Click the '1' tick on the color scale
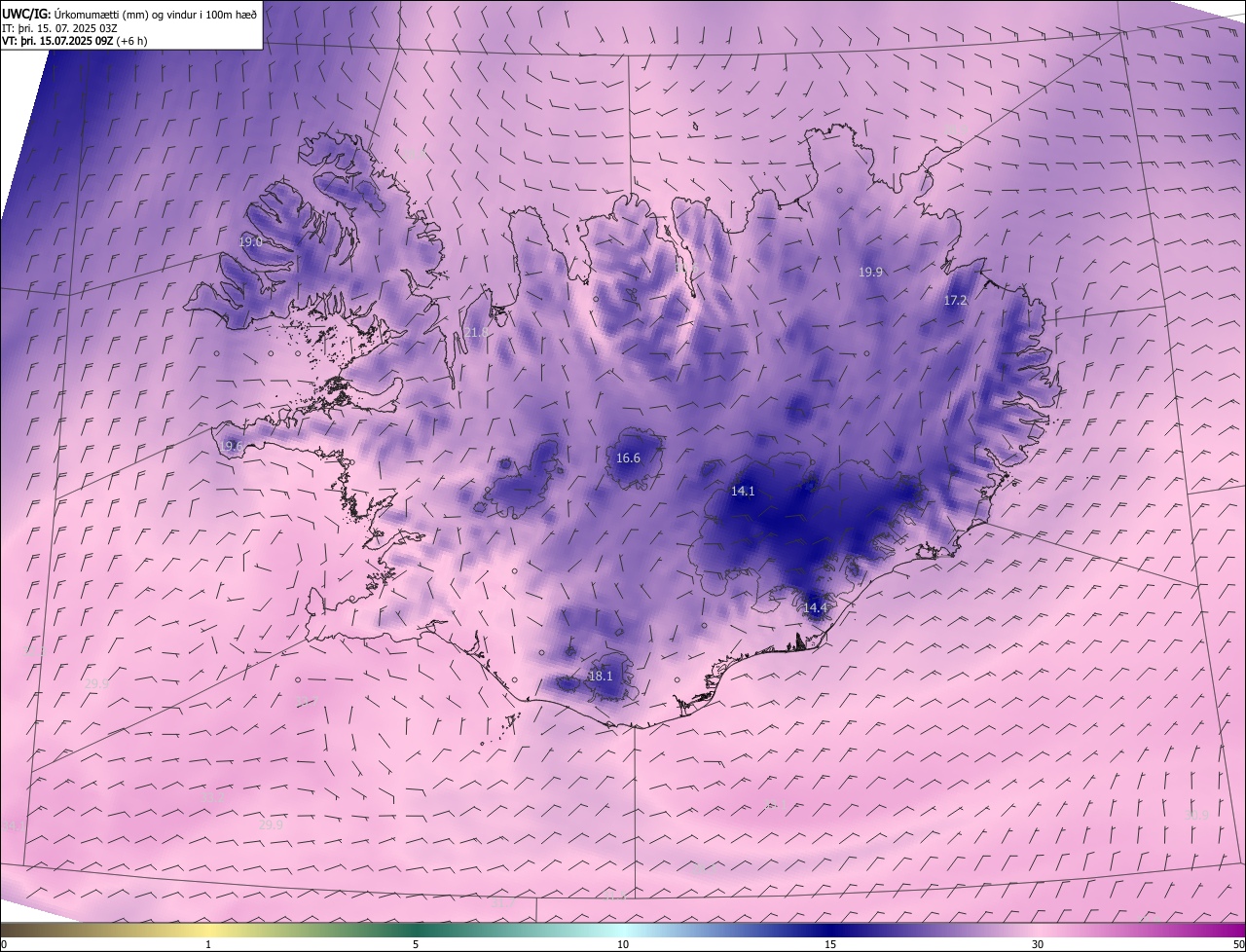The height and width of the screenshot is (952, 1246). pos(208,945)
